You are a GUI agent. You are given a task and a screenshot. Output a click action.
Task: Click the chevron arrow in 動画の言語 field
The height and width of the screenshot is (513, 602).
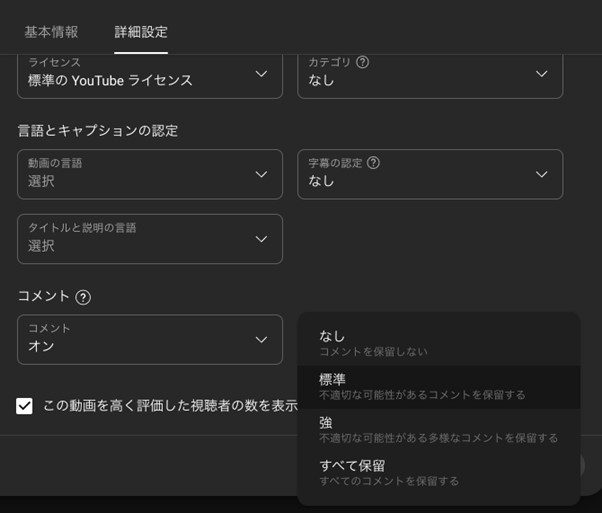[x=261, y=174]
